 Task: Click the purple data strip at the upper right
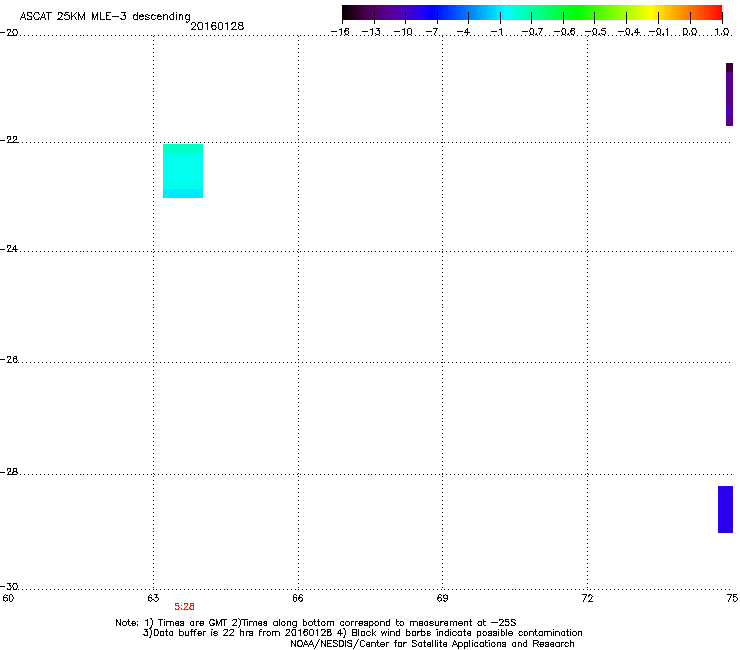(729, 94)
